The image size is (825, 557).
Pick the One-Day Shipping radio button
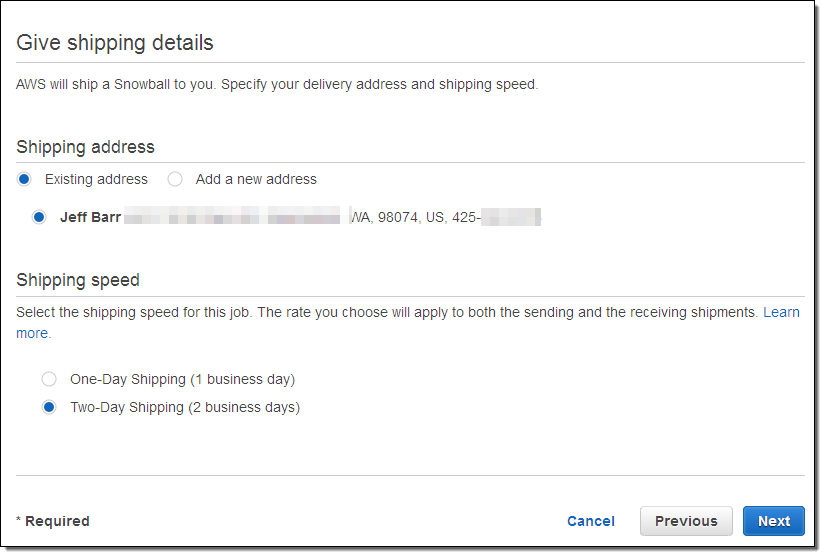coord(49,379)
